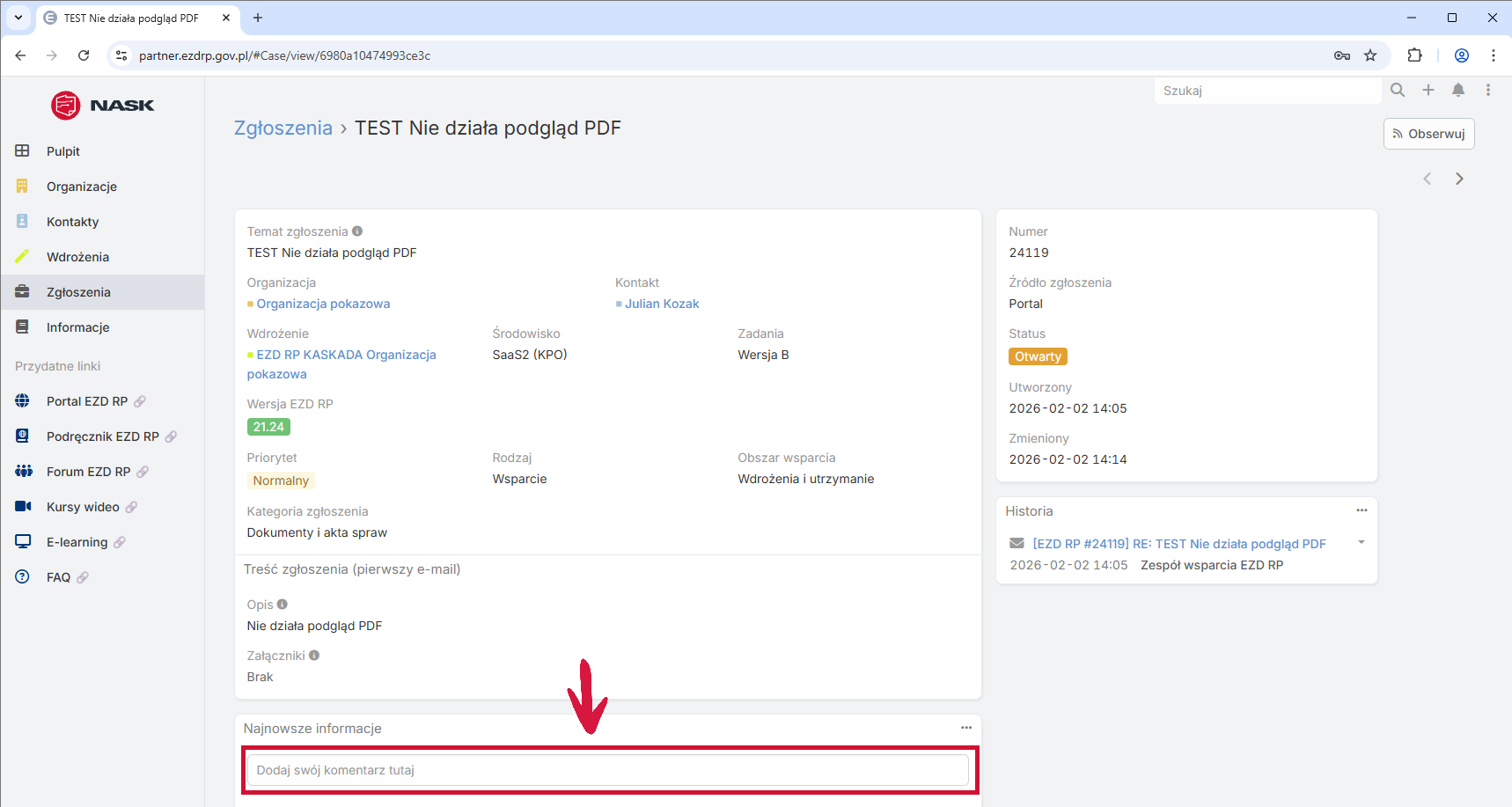Image resolution: width=1512 pixels, height=807 pixels.
Task: Click the Obserwuj button
Action: point(1428,134)
